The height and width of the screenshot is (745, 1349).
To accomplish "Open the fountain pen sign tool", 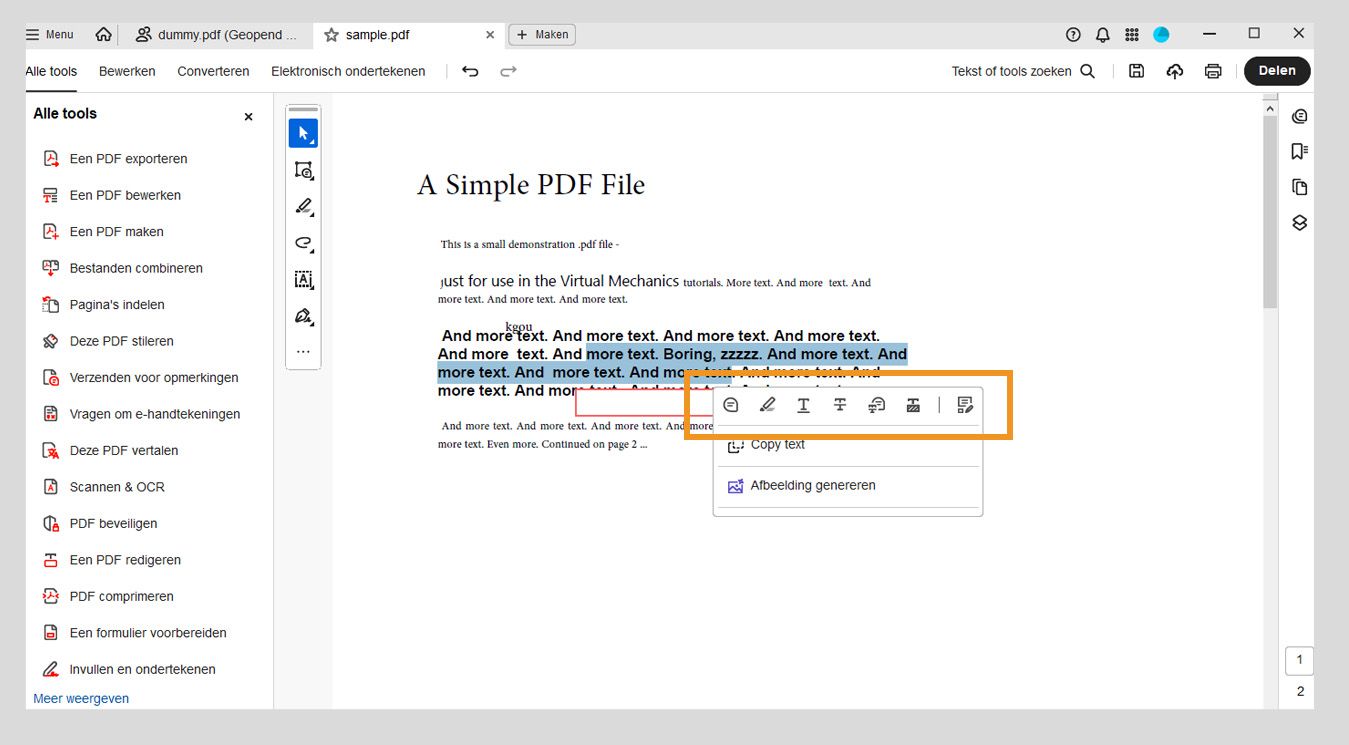I will point(303,316).
